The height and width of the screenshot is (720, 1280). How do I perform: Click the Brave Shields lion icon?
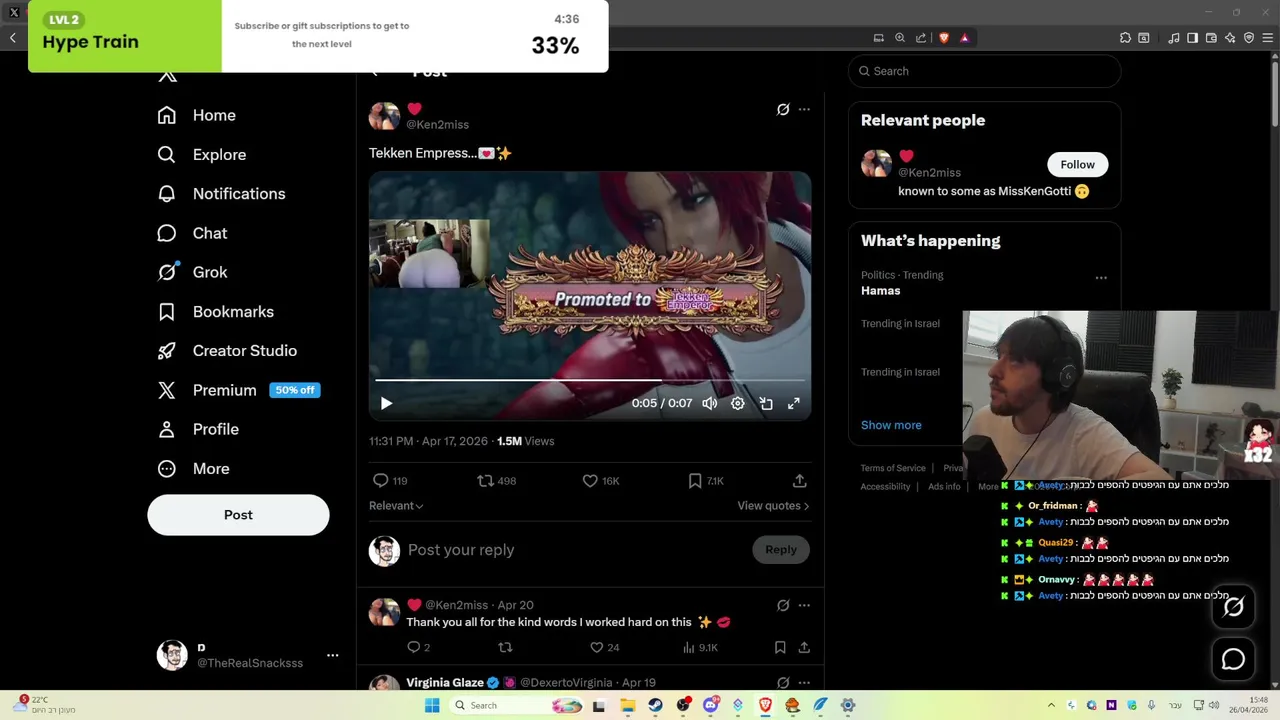(x=943, y=38)
